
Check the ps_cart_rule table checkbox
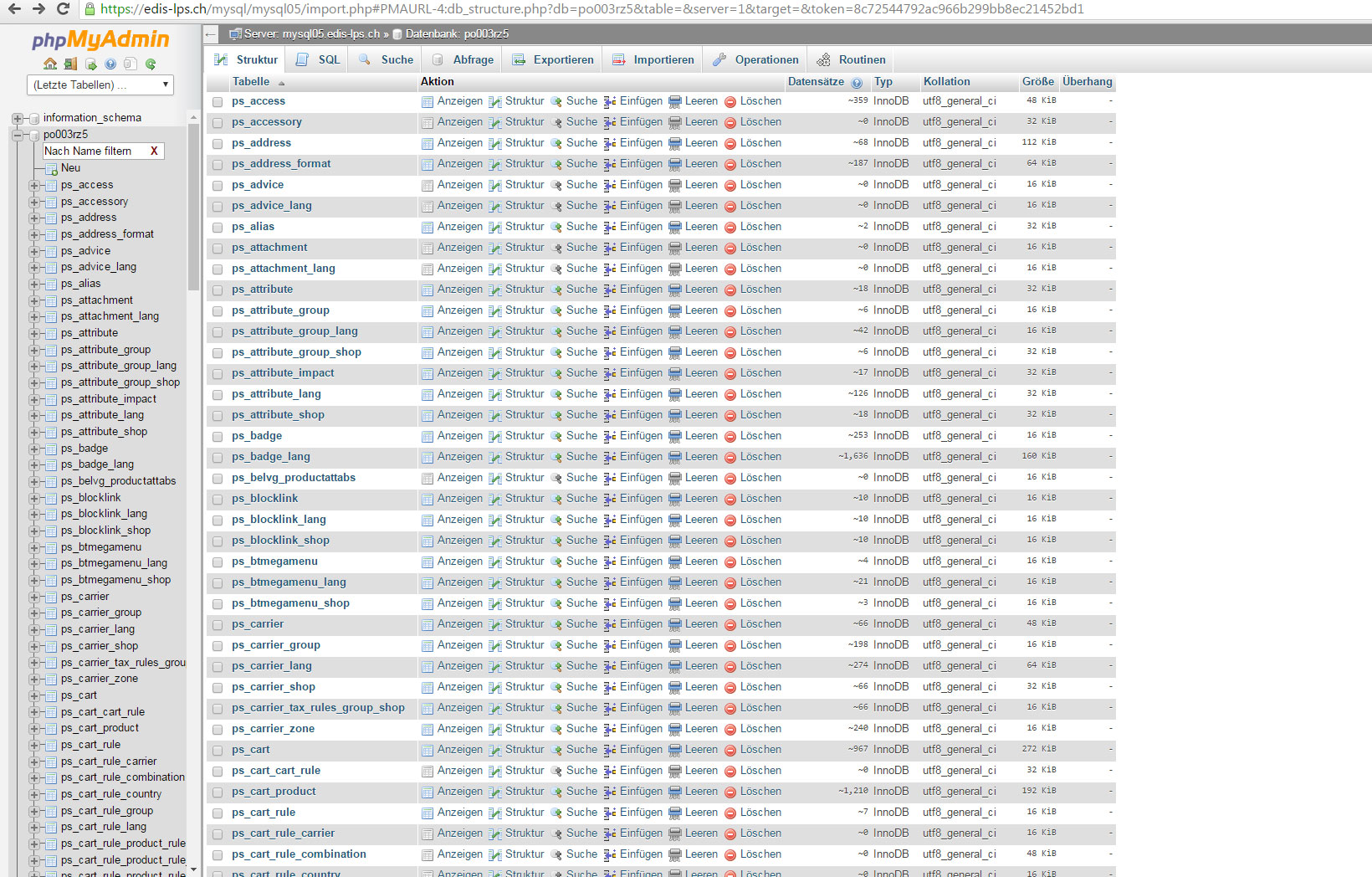point(218,813)
